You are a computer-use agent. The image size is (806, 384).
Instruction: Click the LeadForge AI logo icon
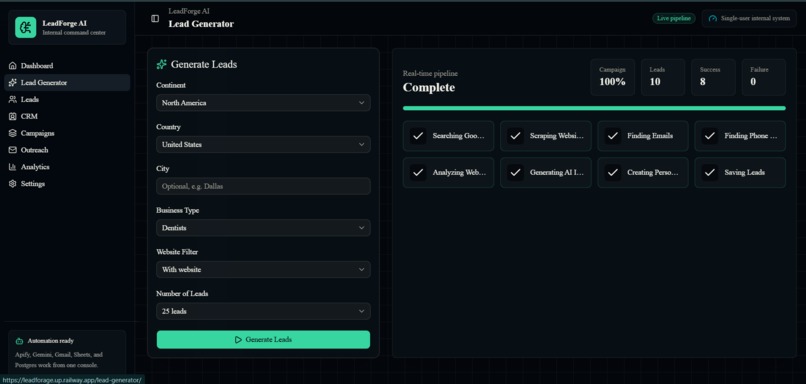tap(26, 27)
